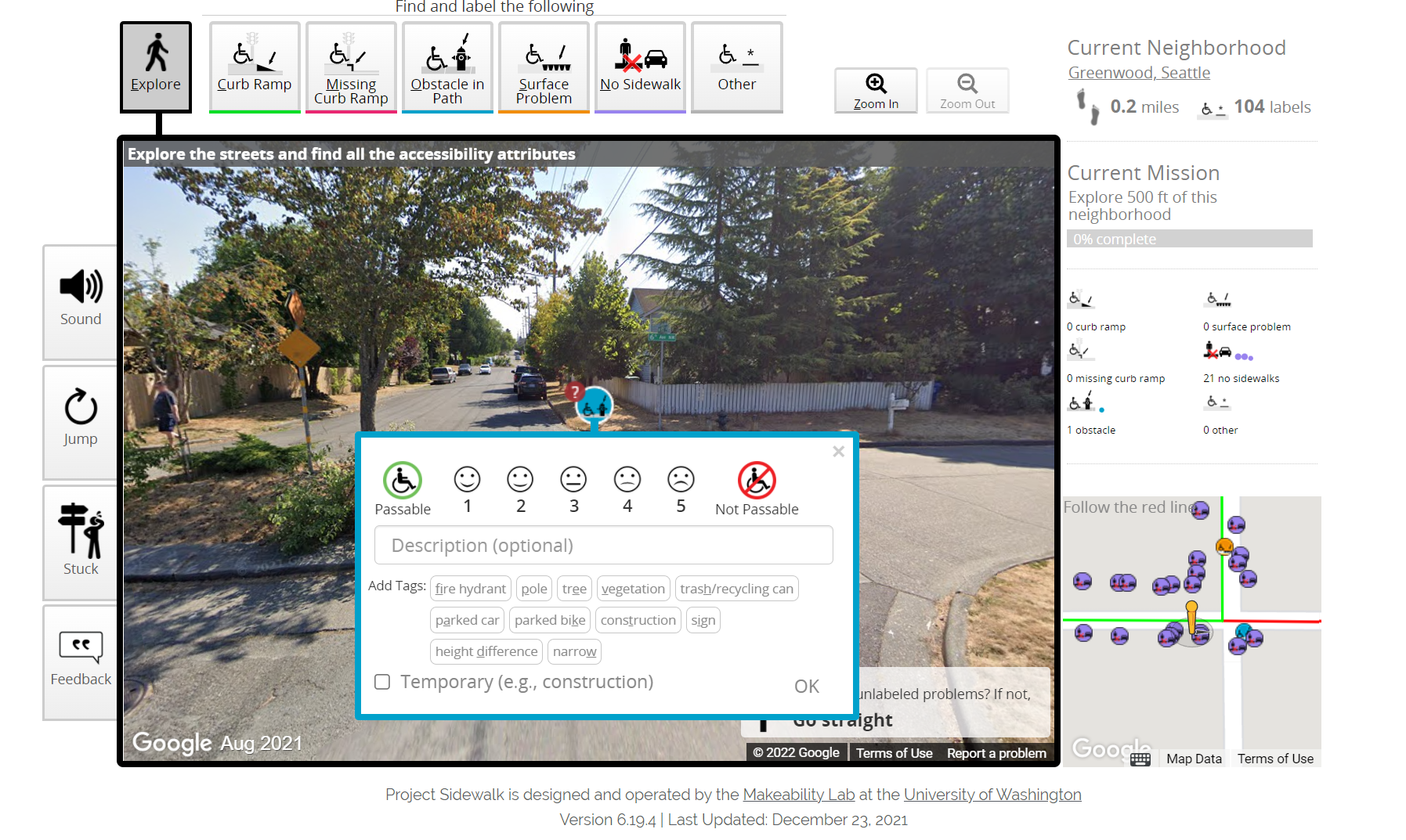Zoom In on the street view
The height and width of the screenshot is (840, 1406).
[x=876, y=91]
